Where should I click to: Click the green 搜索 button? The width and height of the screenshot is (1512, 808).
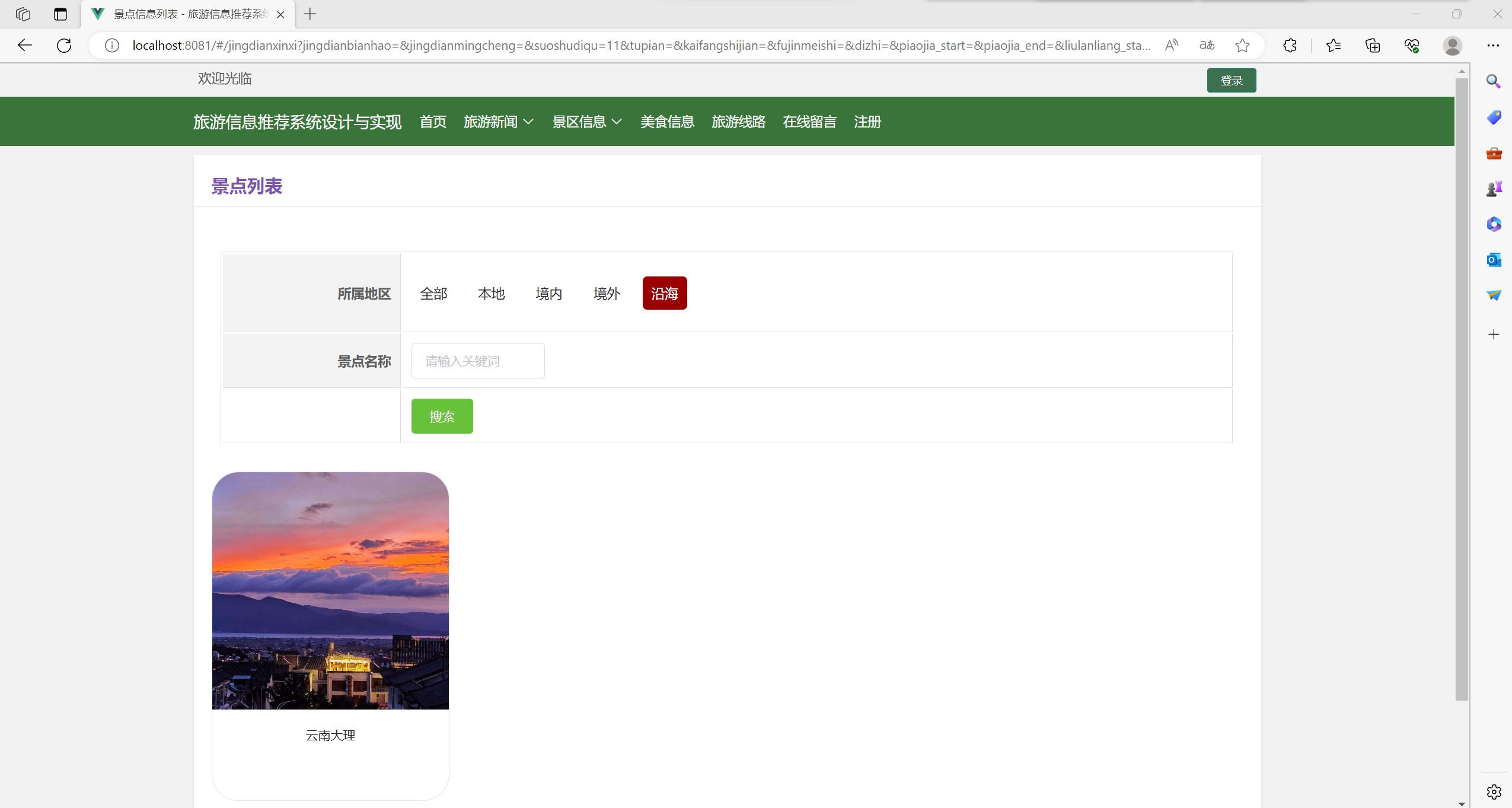442,416
